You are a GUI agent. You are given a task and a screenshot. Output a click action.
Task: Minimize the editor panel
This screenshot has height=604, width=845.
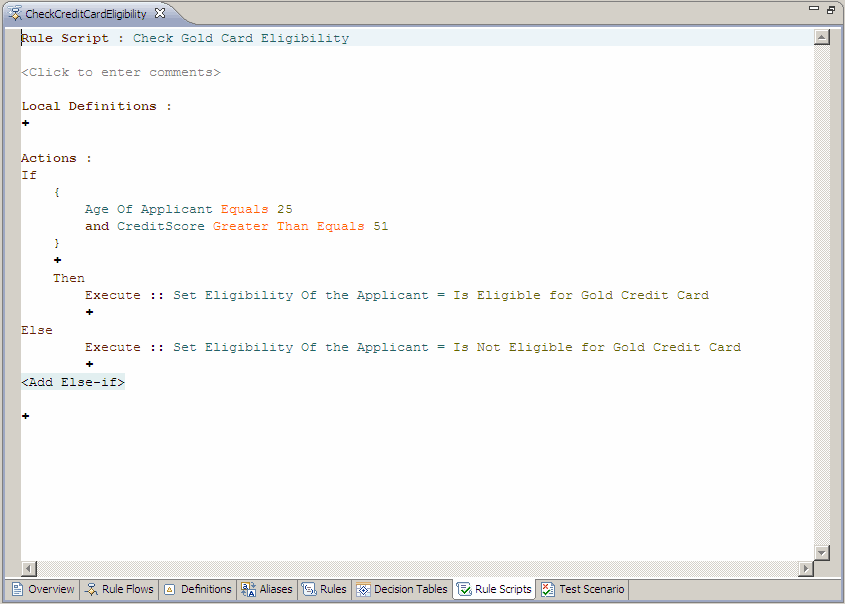(816, 10)
